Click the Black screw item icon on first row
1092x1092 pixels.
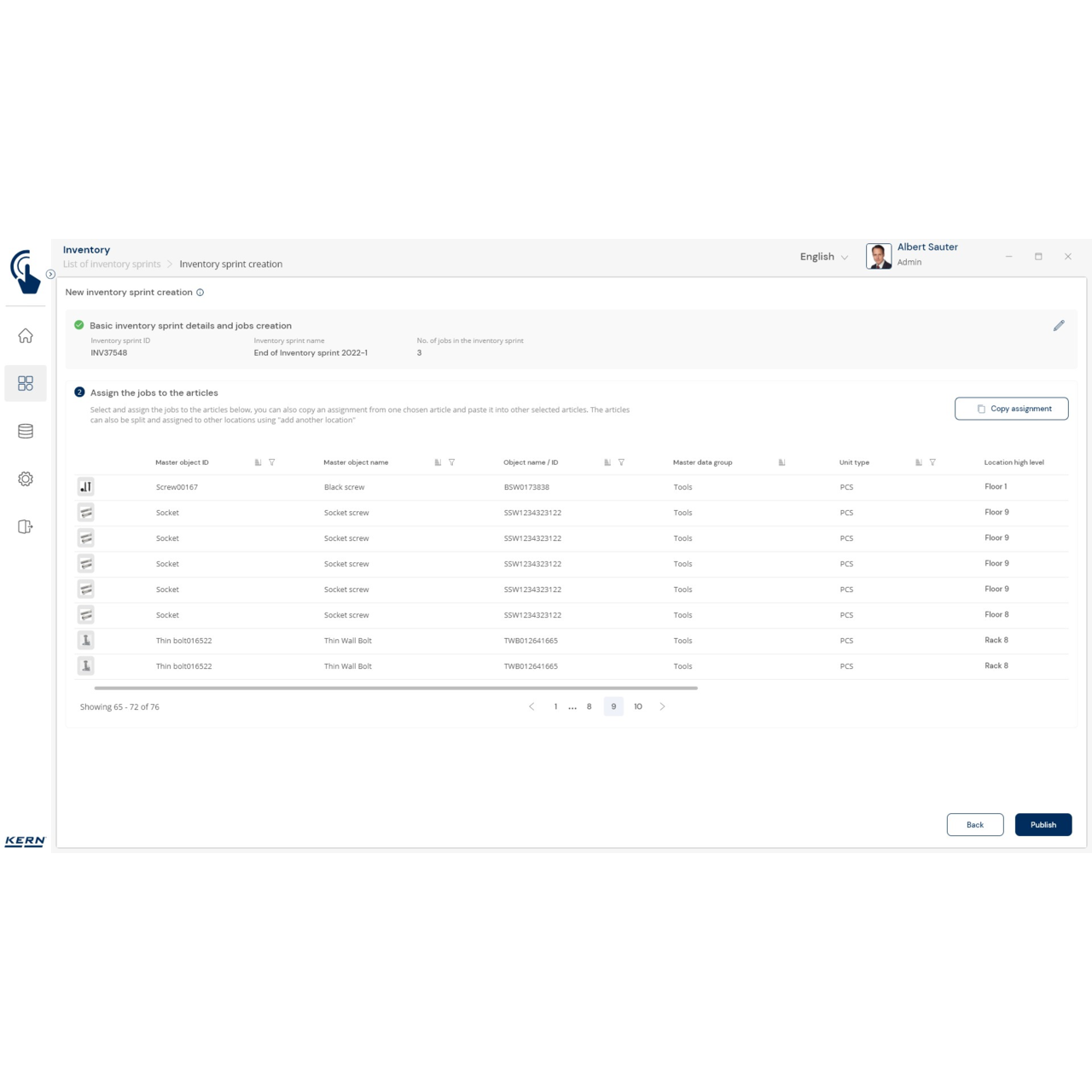(x=86, y=485)
